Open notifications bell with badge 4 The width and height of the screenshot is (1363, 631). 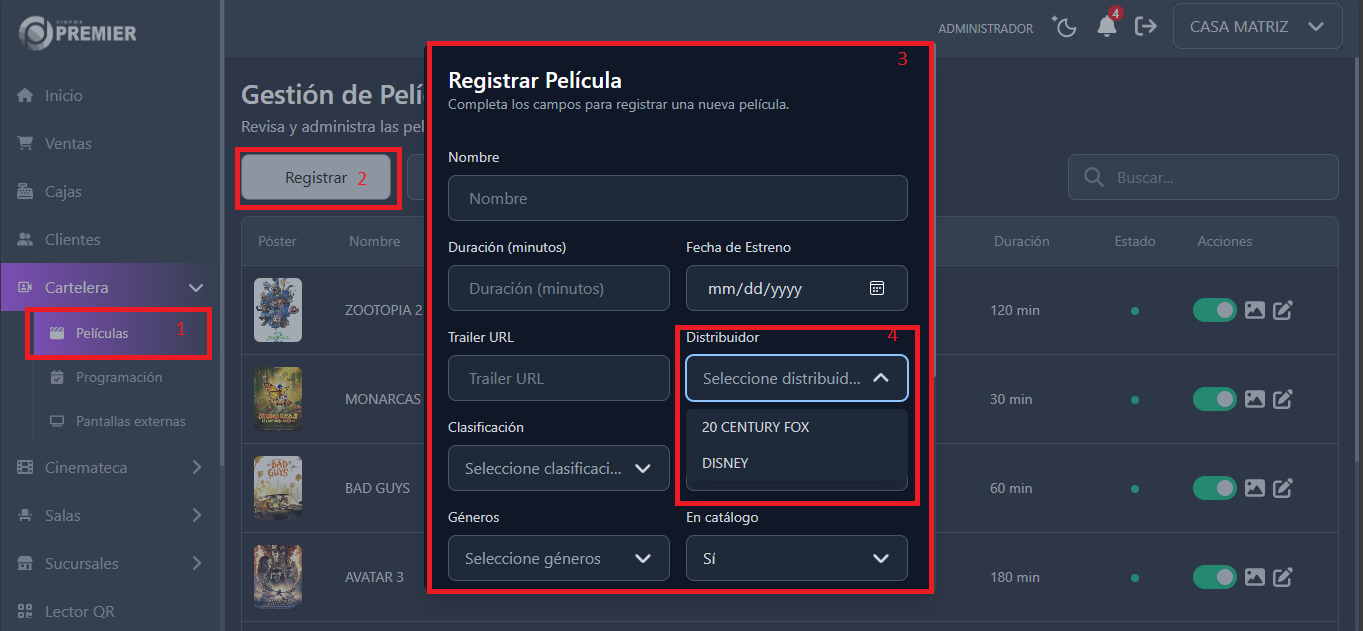coord(1106,28)
